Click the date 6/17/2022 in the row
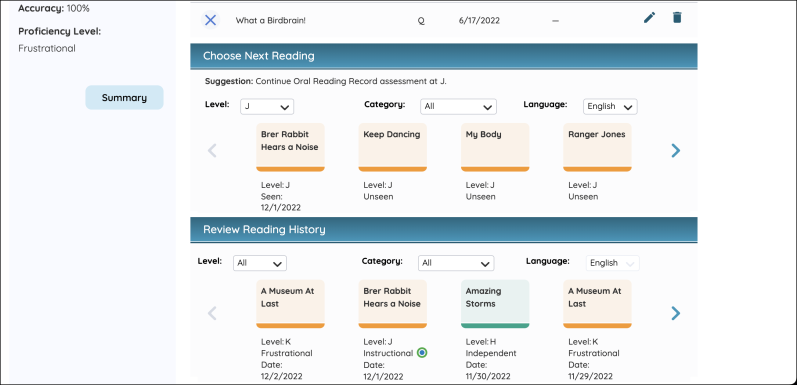The width and height of the screenshot is (797, 385). tap(479, 20)
